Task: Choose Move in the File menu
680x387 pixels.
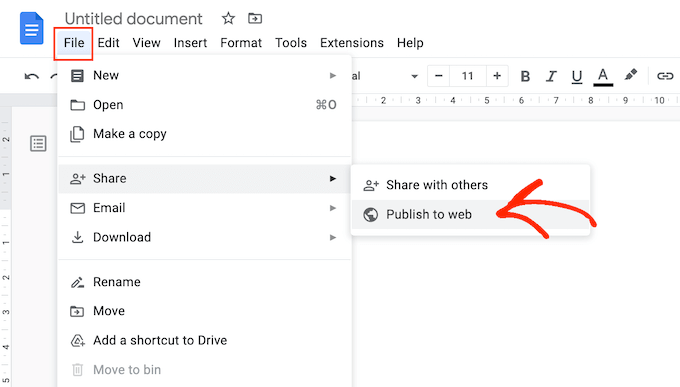Action: coord(204,311)
